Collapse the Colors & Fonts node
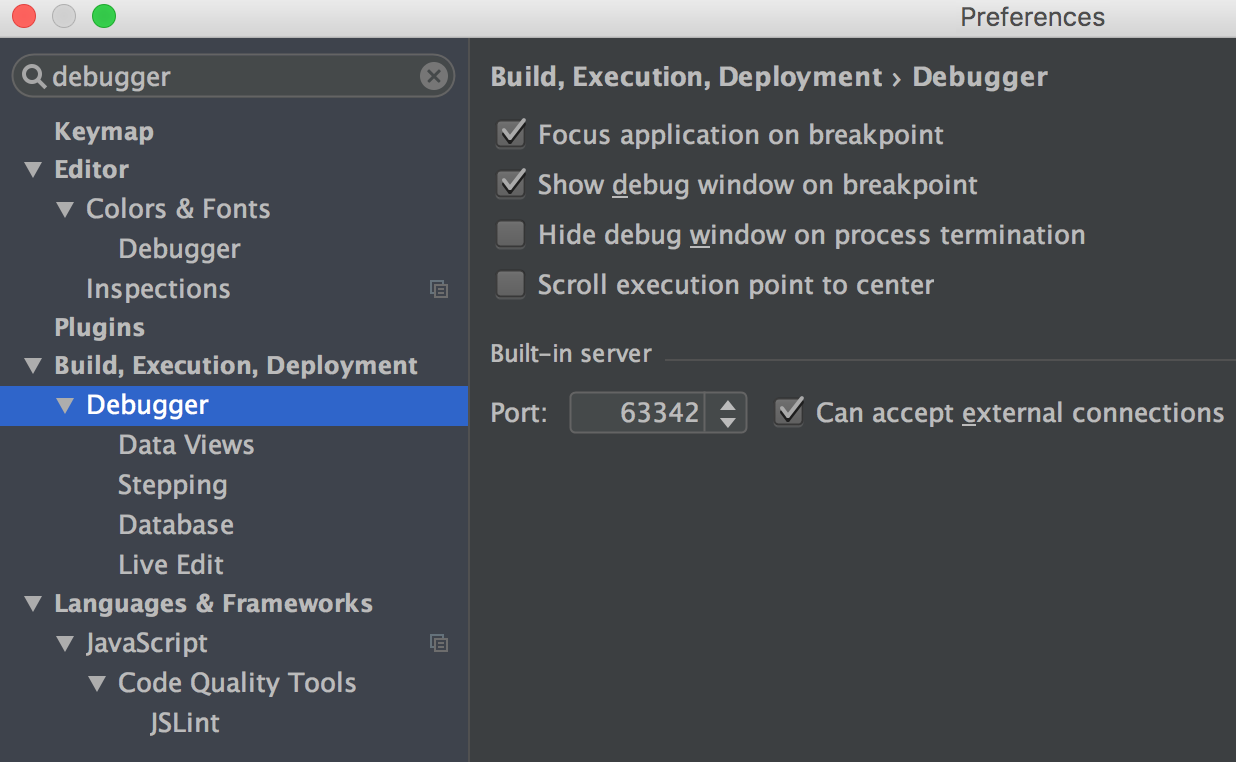 pos(65,208)
